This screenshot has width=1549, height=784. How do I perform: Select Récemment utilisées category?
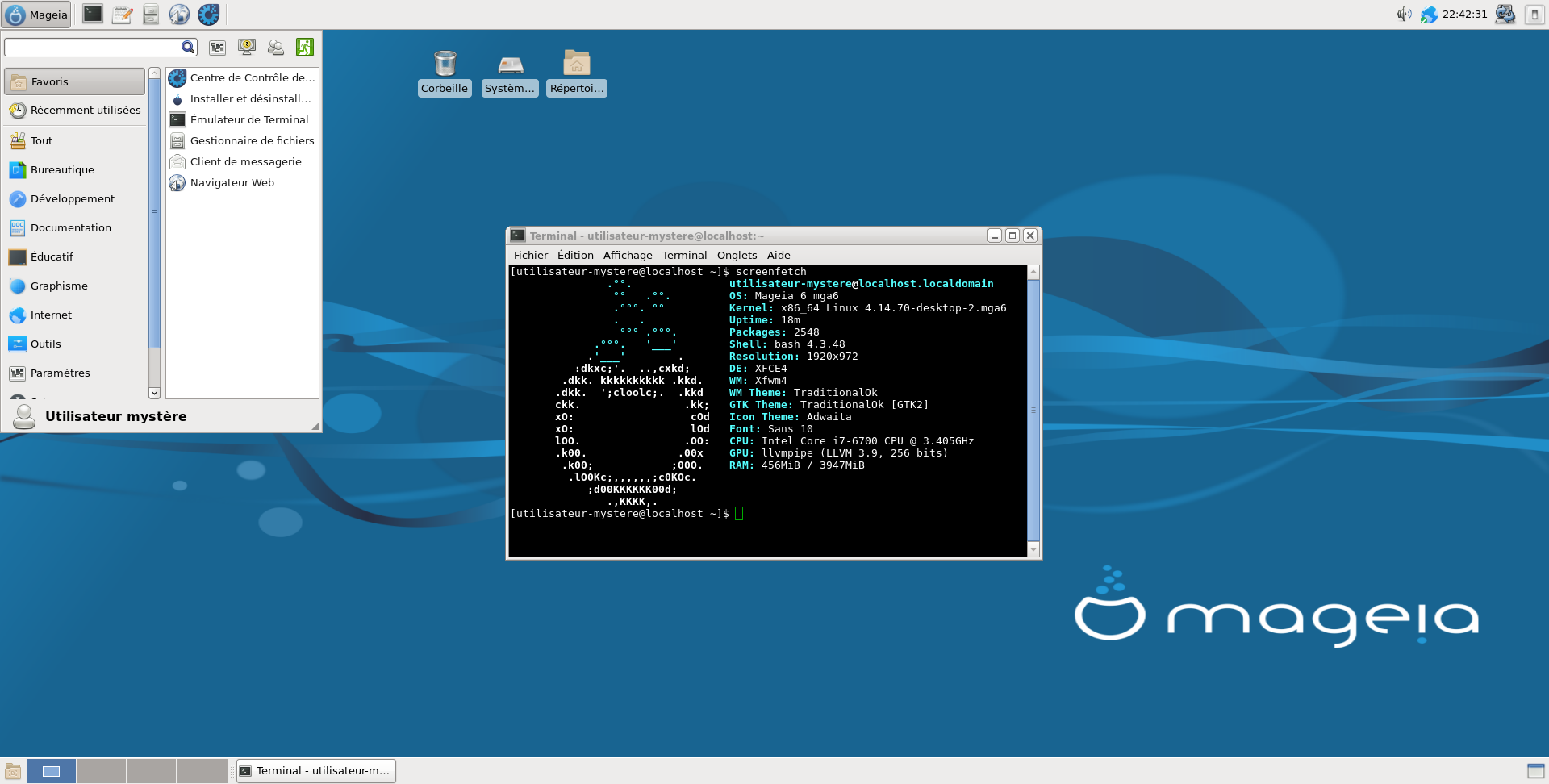(x=74, y=111)
